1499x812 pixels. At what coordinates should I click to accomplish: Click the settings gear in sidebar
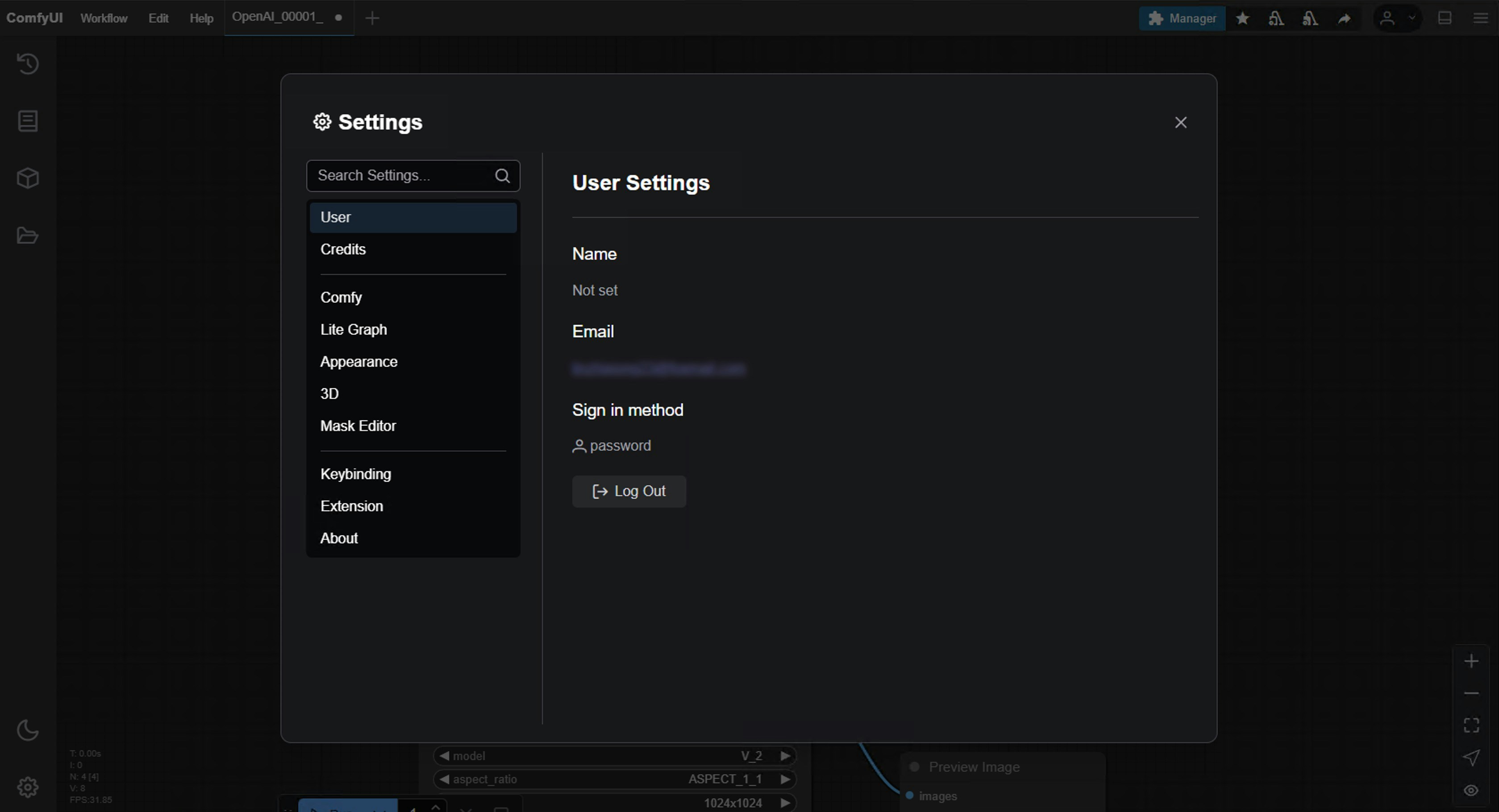(x=27, y=787)
